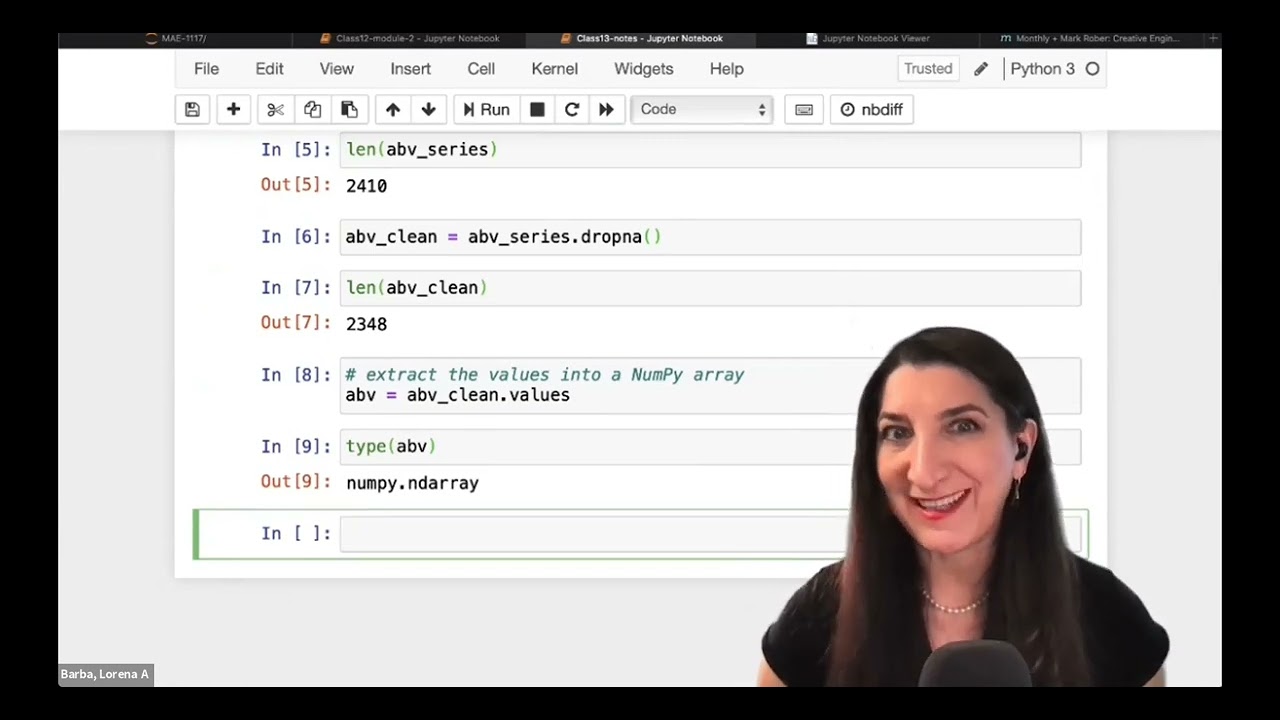Move selected cell up arrow
The image size is (1280, 720).
392,109
